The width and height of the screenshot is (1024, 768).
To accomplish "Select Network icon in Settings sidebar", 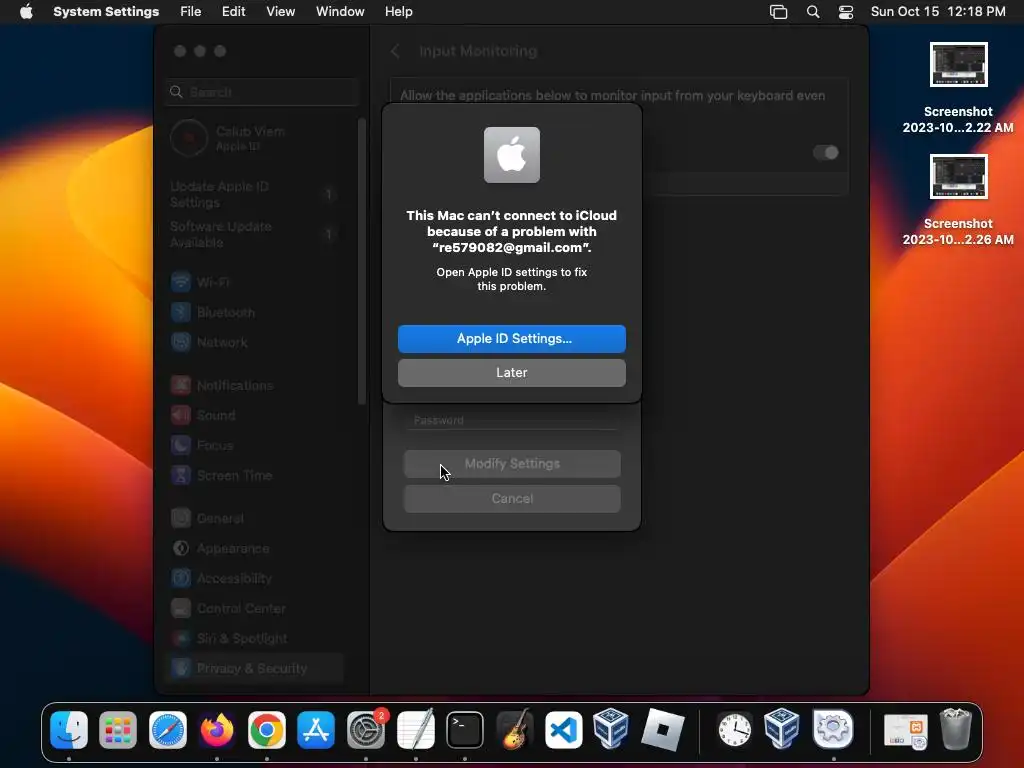I will (181, 342).
